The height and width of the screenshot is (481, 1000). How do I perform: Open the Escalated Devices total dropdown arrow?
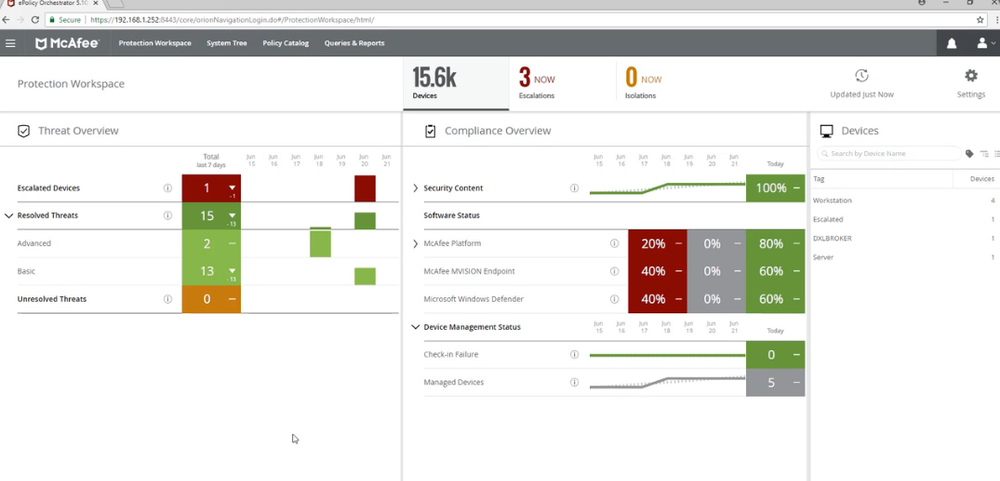[x=232, y=188]
